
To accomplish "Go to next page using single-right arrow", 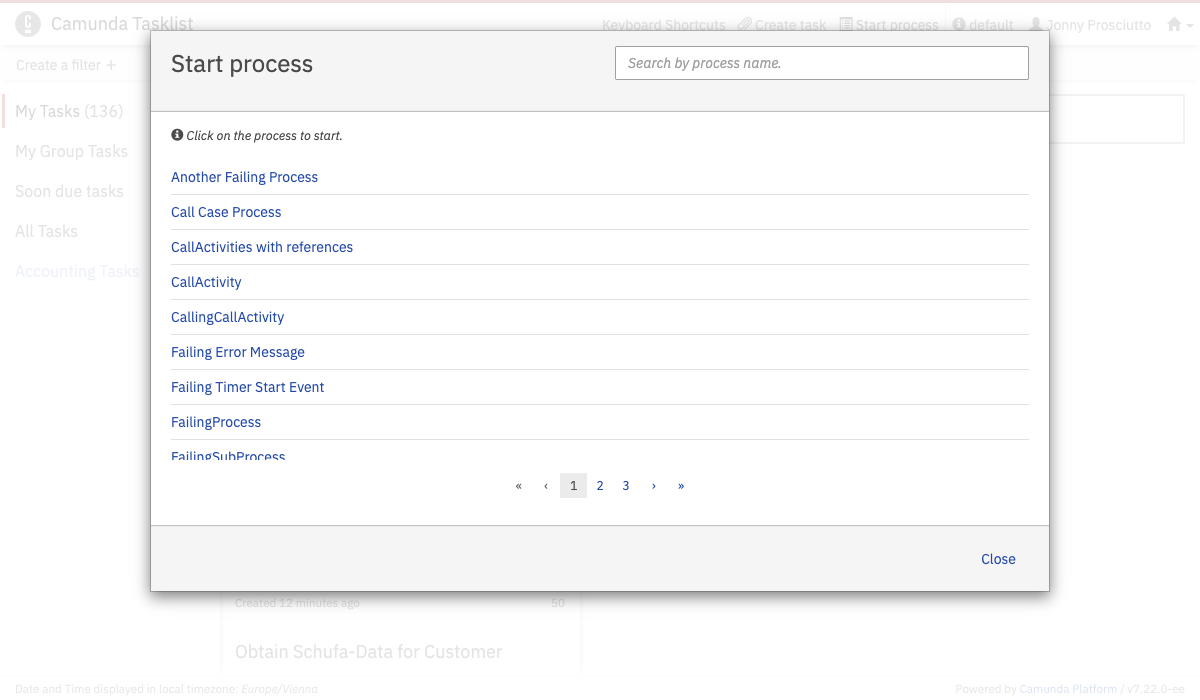I will [x=654, y=486].
